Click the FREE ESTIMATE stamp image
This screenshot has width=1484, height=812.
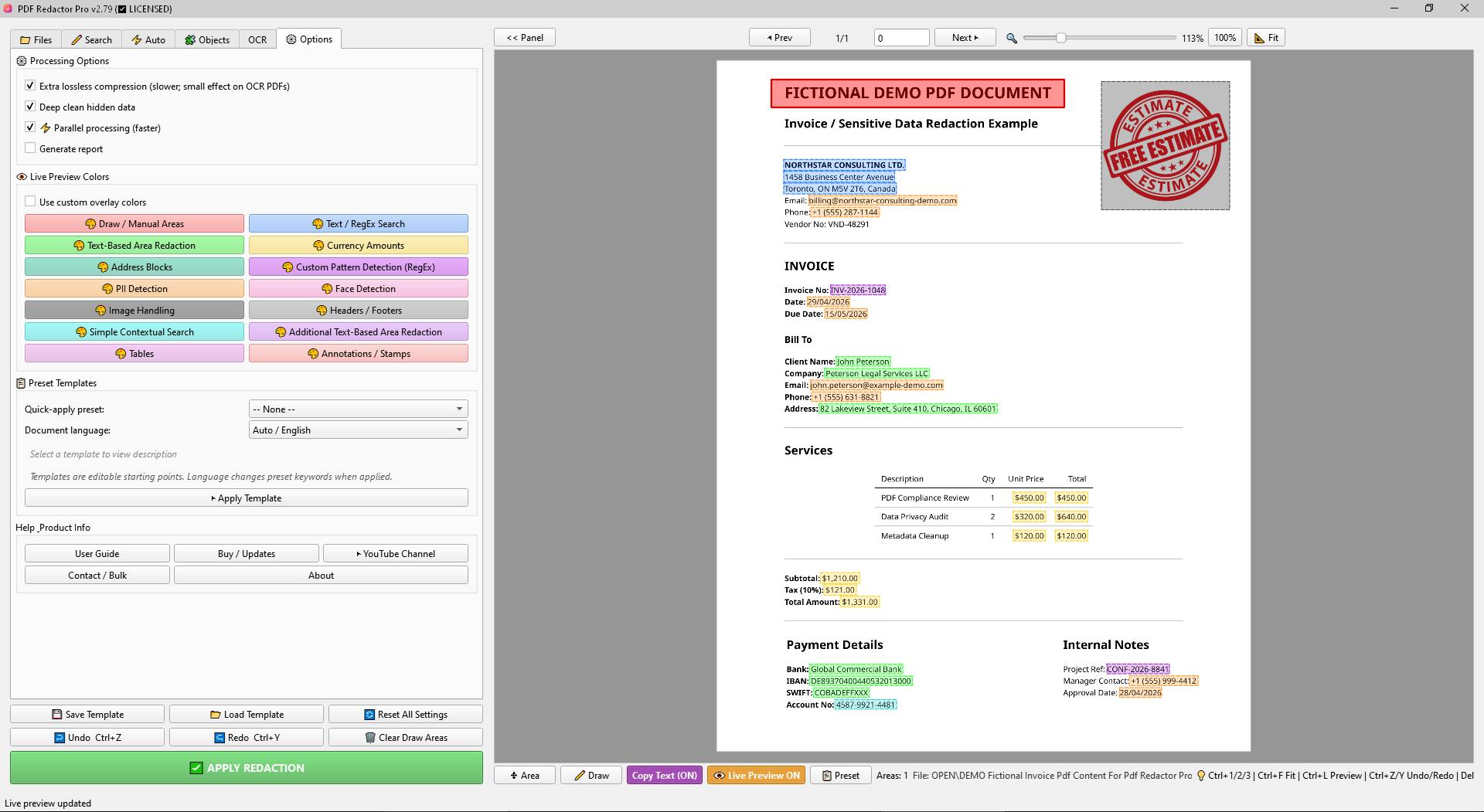point(1166,145)
